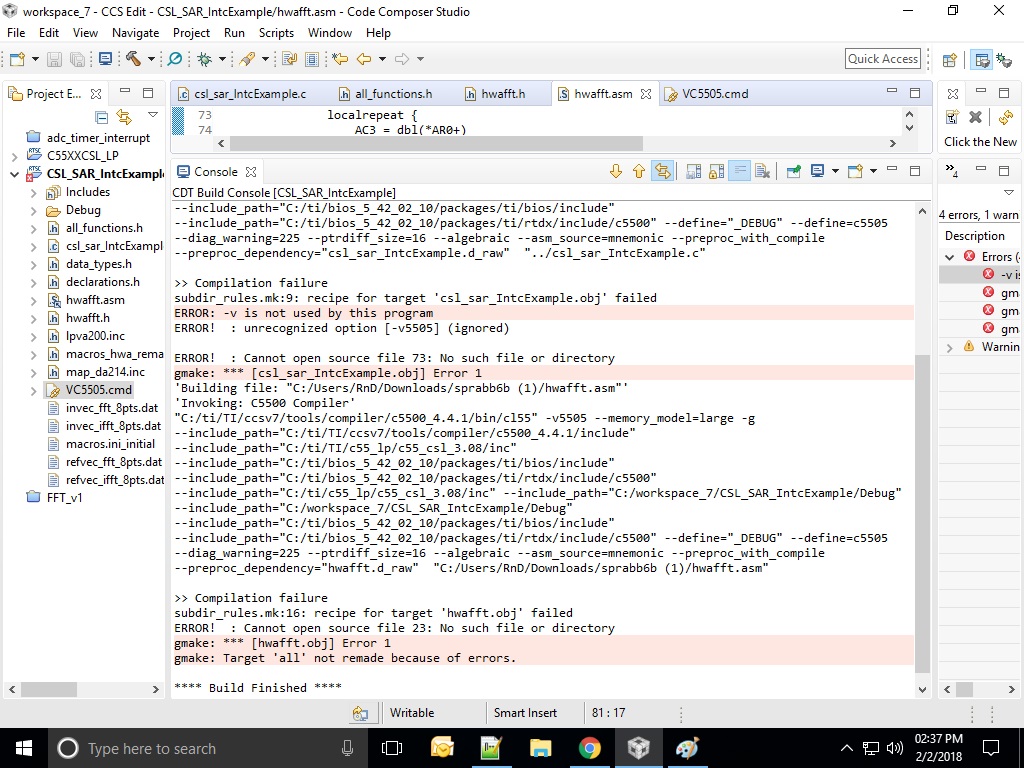This screenshot has height=768, width=1024.
Task: Click the console Clear Console icon
Action: pos(761,172)
